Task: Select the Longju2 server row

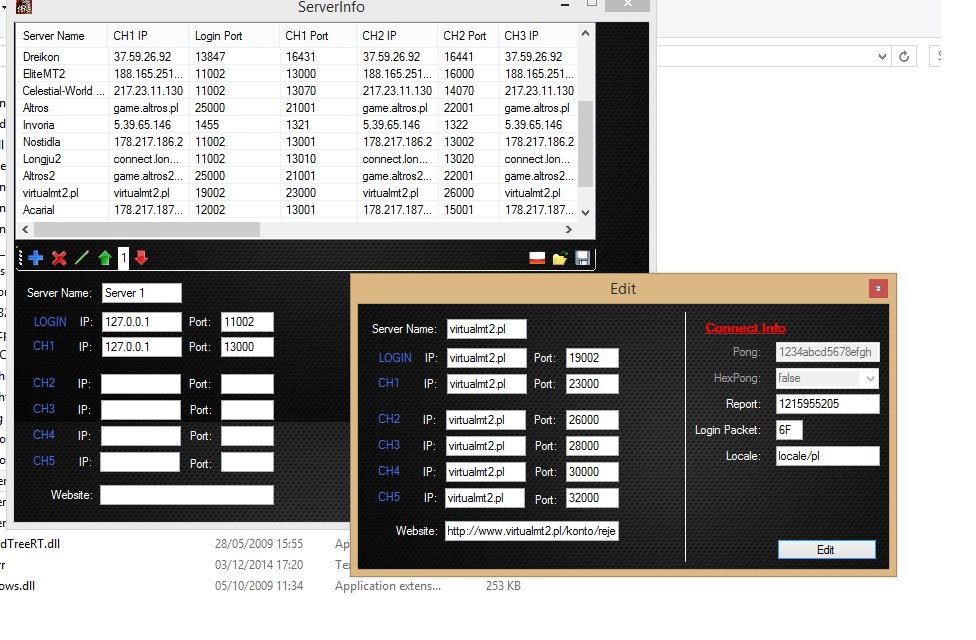Action: (x=298, y=159)
